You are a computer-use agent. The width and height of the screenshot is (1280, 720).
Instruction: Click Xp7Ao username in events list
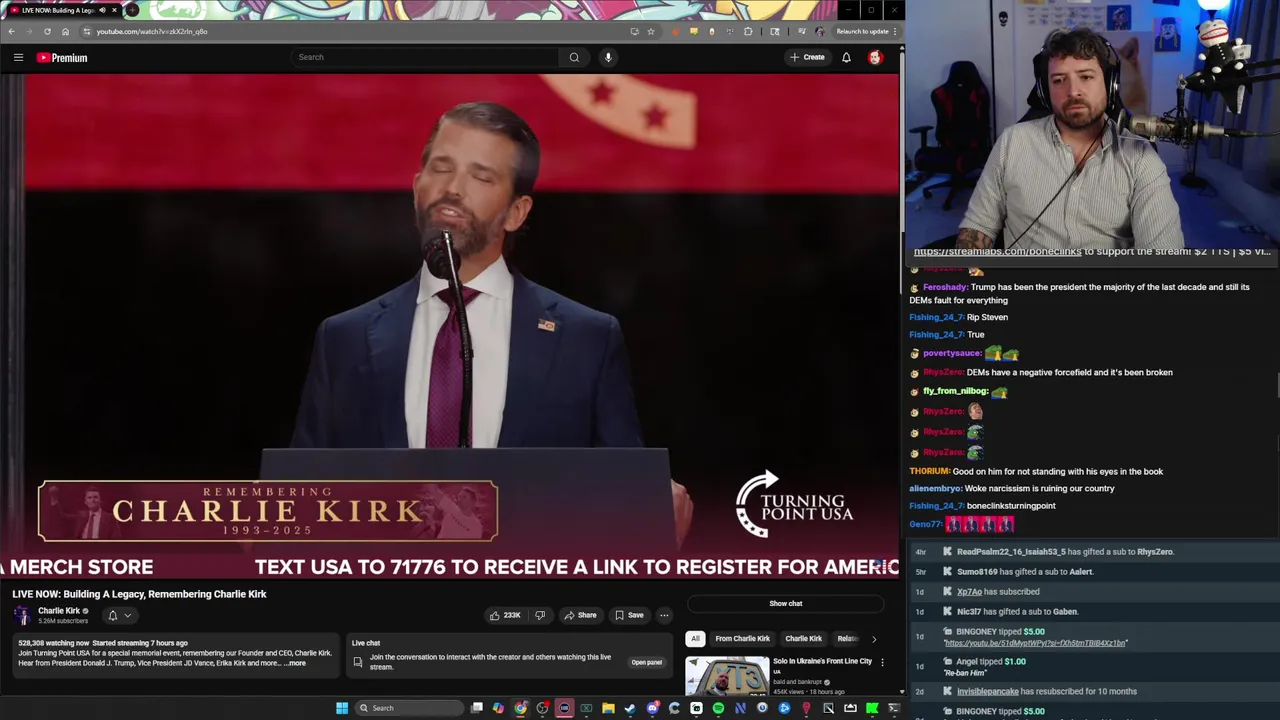tap(969, 591)
